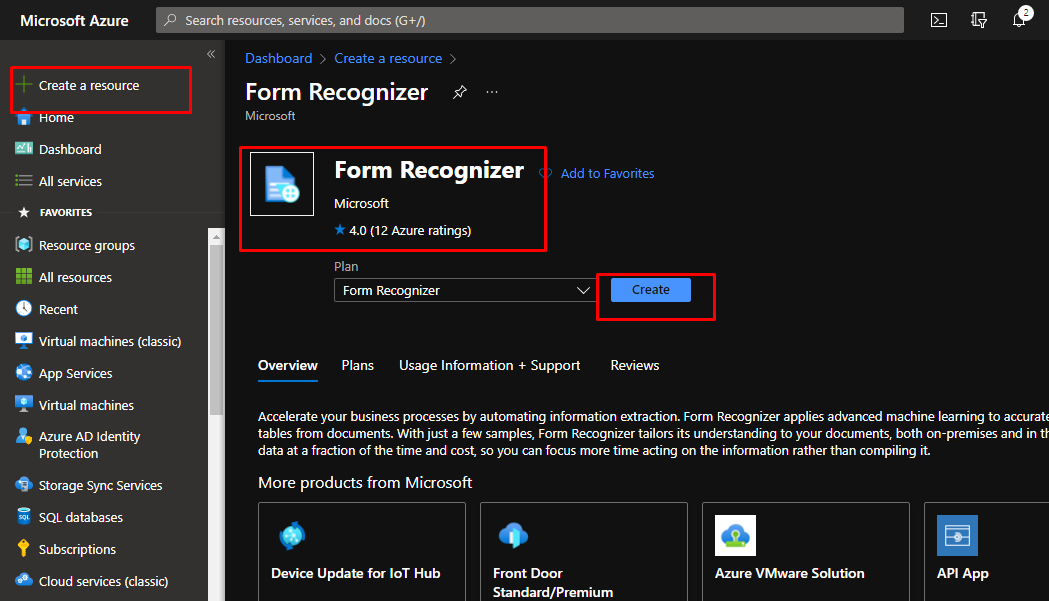Screen dimensions: 1049x601
Task: Click the Resource groups sidebar icon
Action: click(24, 245)
